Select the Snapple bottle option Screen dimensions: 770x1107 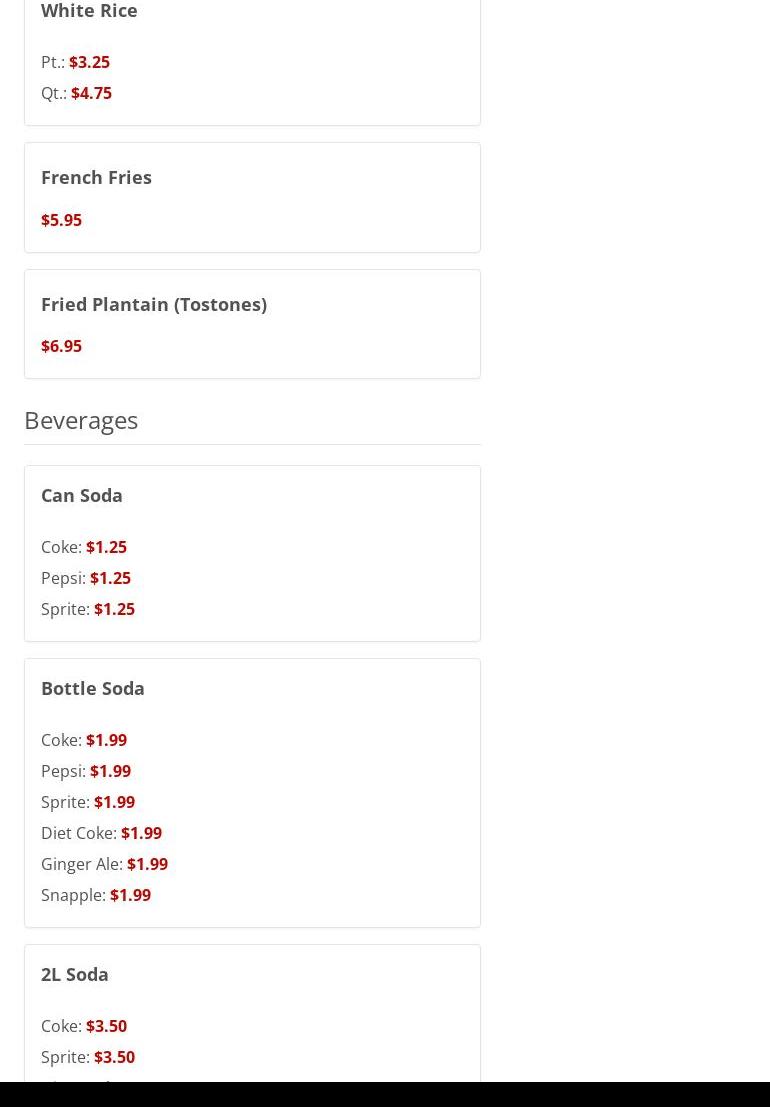click(96, 895)
